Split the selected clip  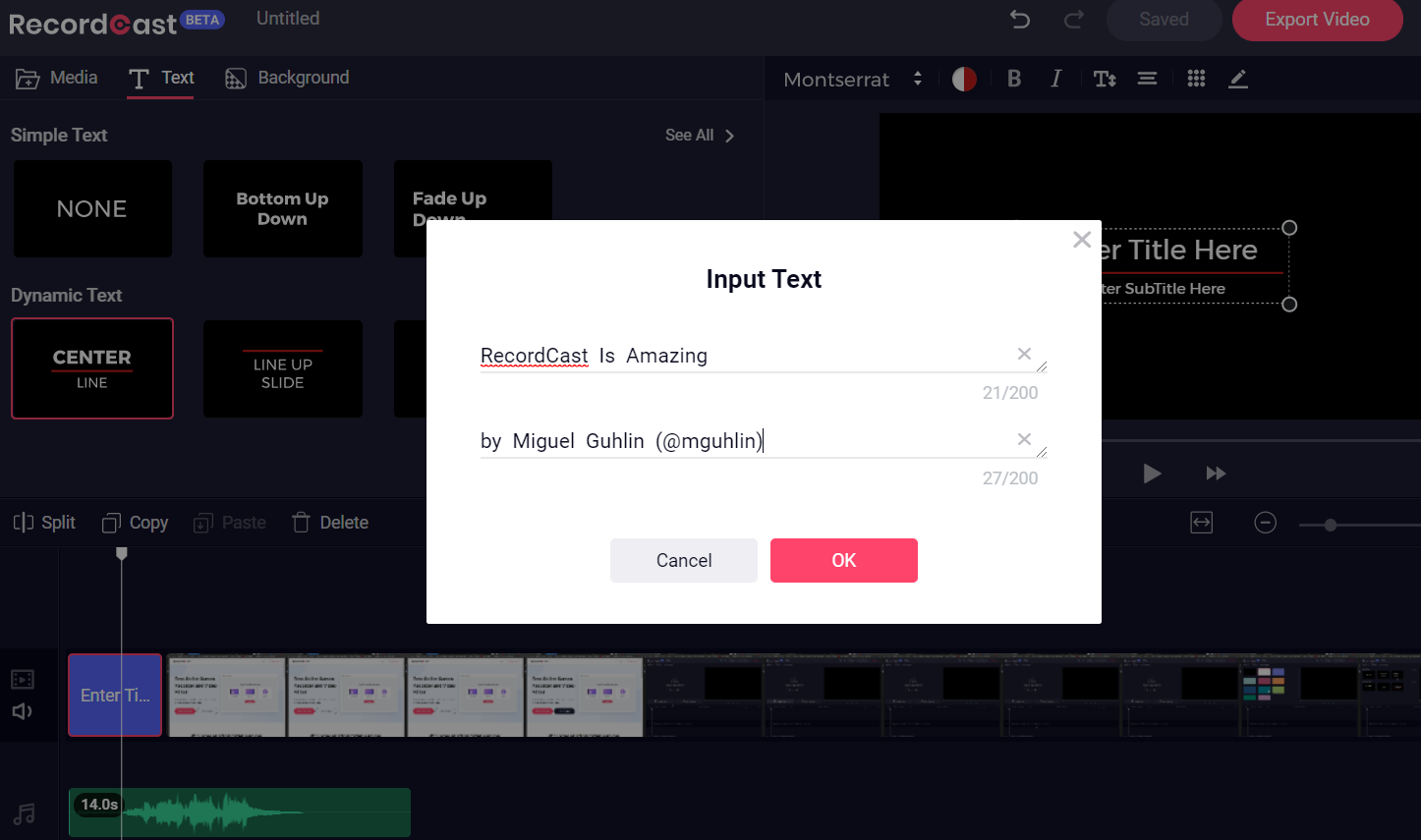coord(44,523)
